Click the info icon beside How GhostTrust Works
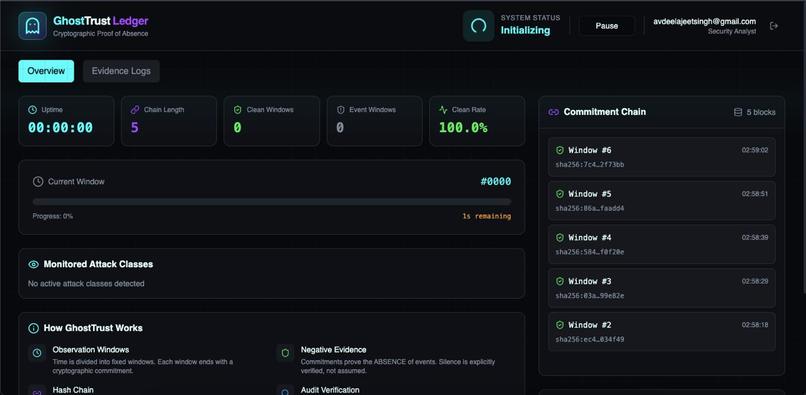This screenshot has height=395, width=806. tap(33, 328)
